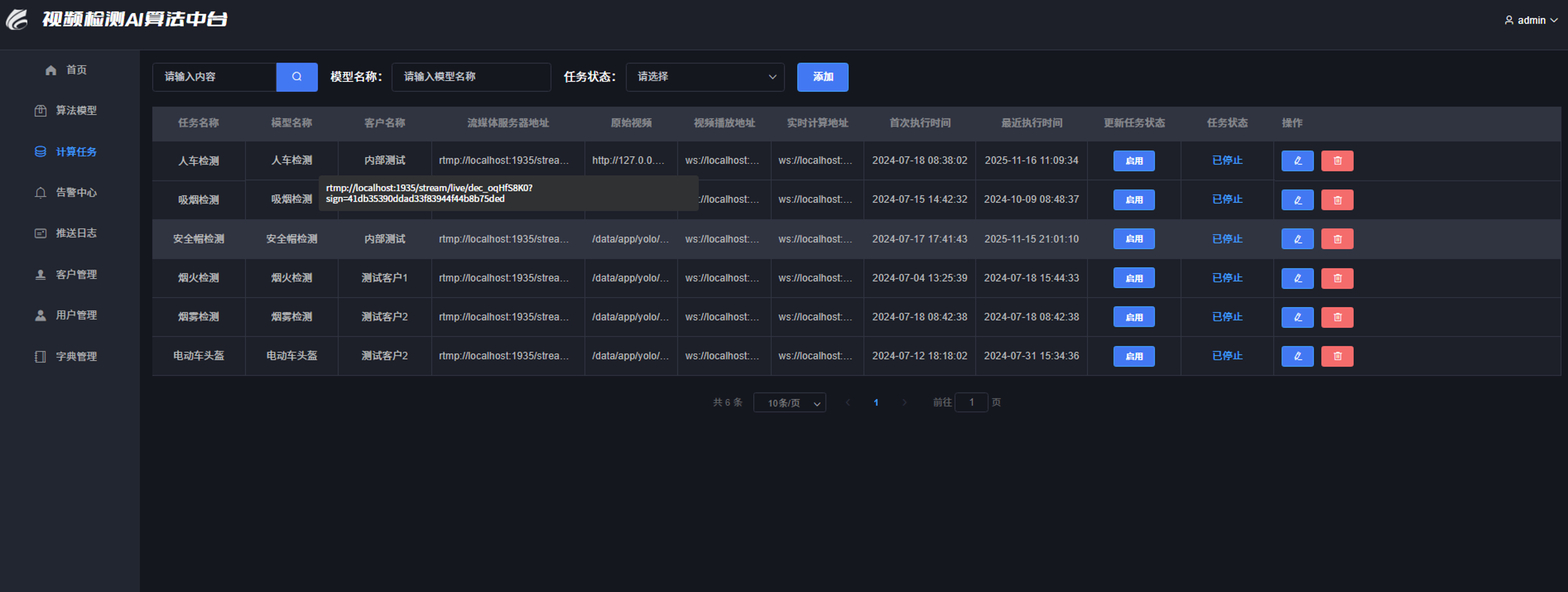Image resolution: width=1568 pixels, height=592 pixels.
Task: Click 2024-07-31 15:34:36 time cell
Action: [1032, 356]
